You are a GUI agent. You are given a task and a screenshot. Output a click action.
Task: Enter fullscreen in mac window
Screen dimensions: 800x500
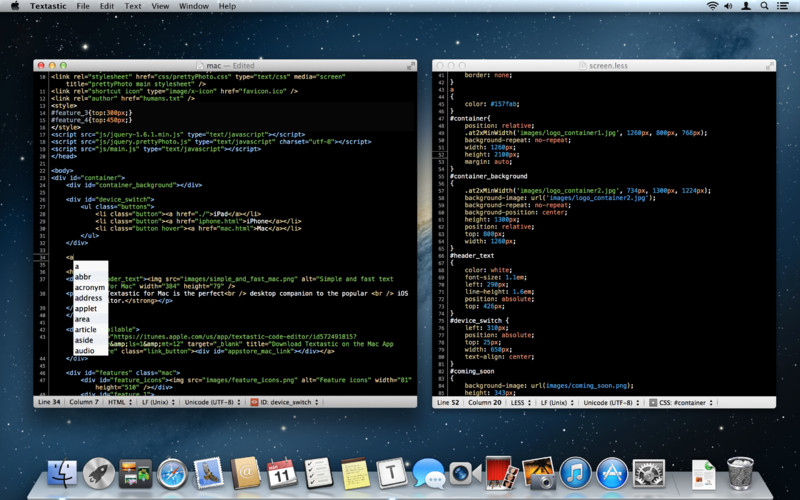point(410,65)
